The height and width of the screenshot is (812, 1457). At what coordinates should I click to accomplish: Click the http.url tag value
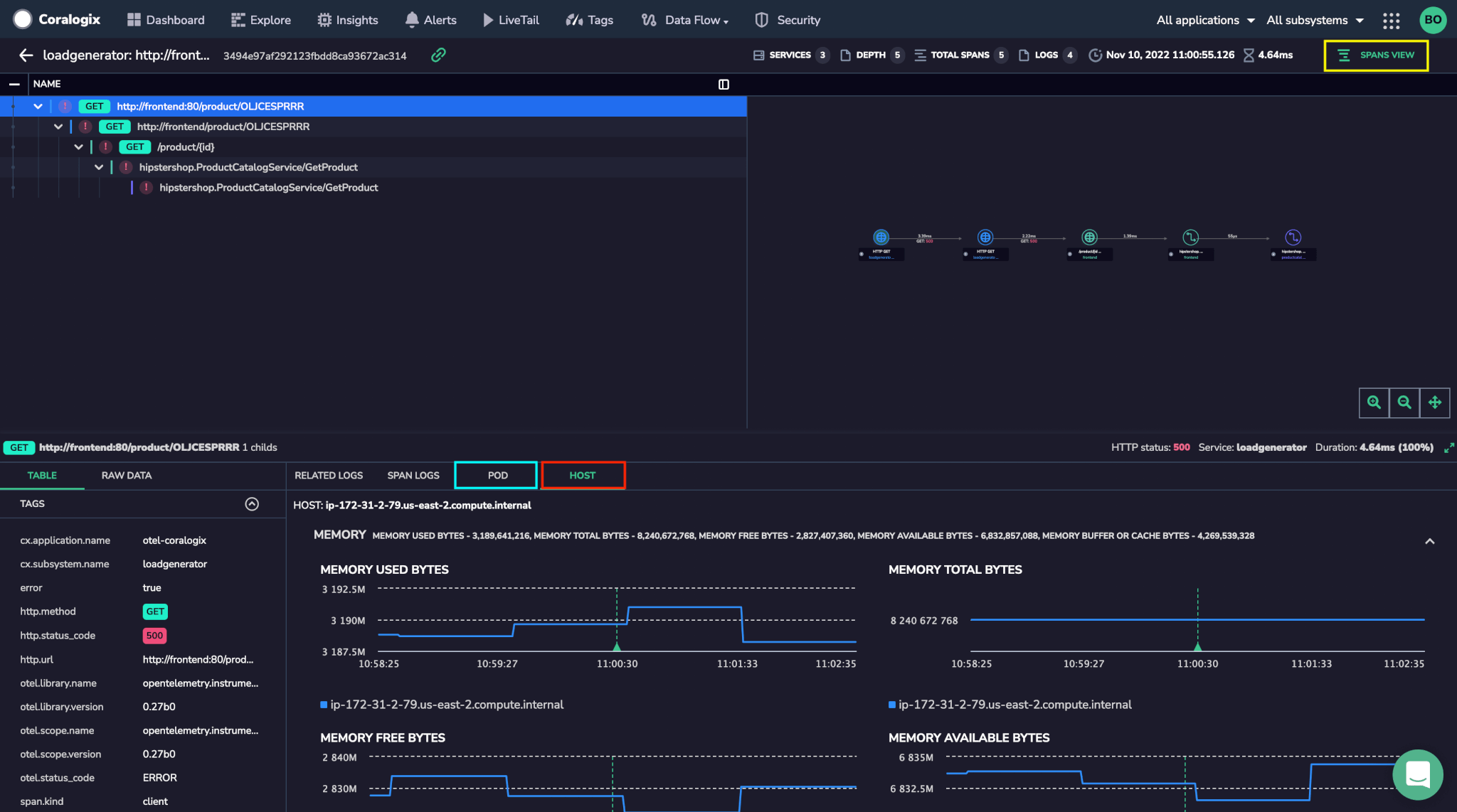pyautogui.click(x=198, y=660)
